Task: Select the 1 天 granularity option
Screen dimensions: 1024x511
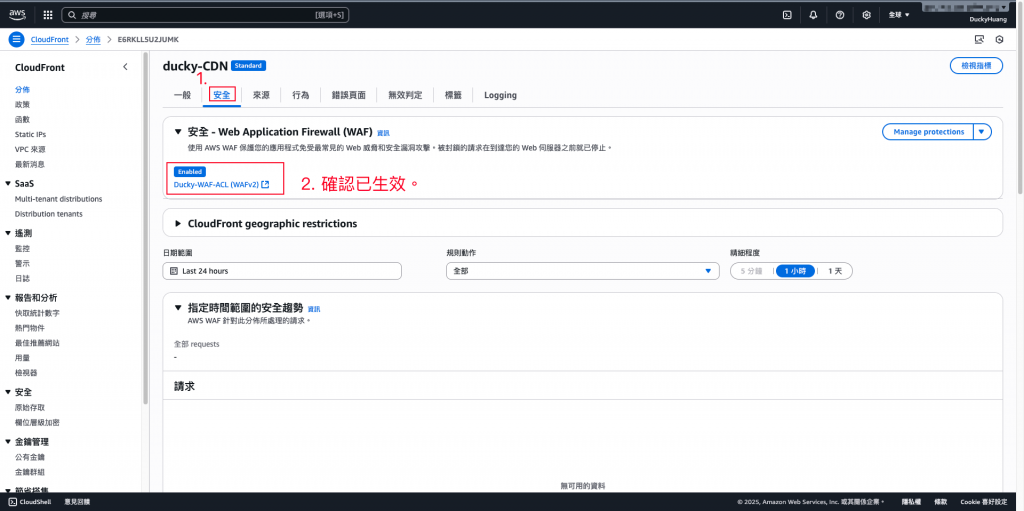Action: pos(835,271)
